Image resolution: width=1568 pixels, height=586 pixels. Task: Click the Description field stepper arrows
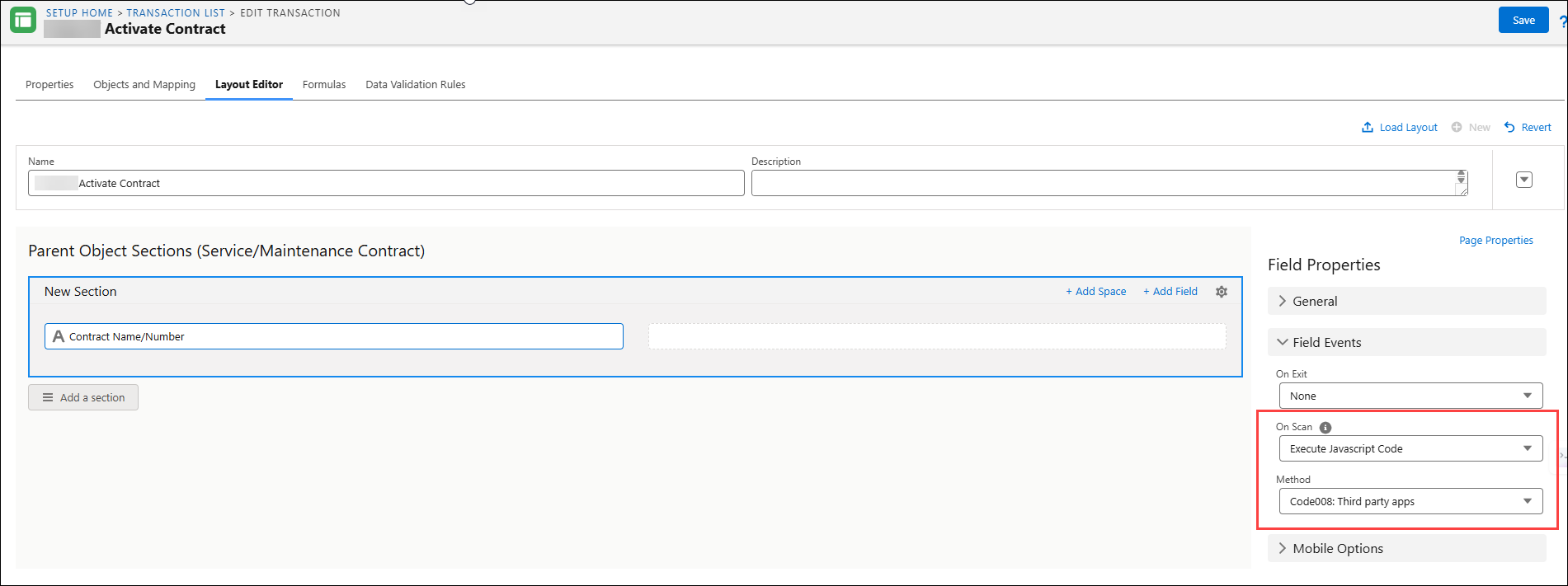click(1461, 176)
